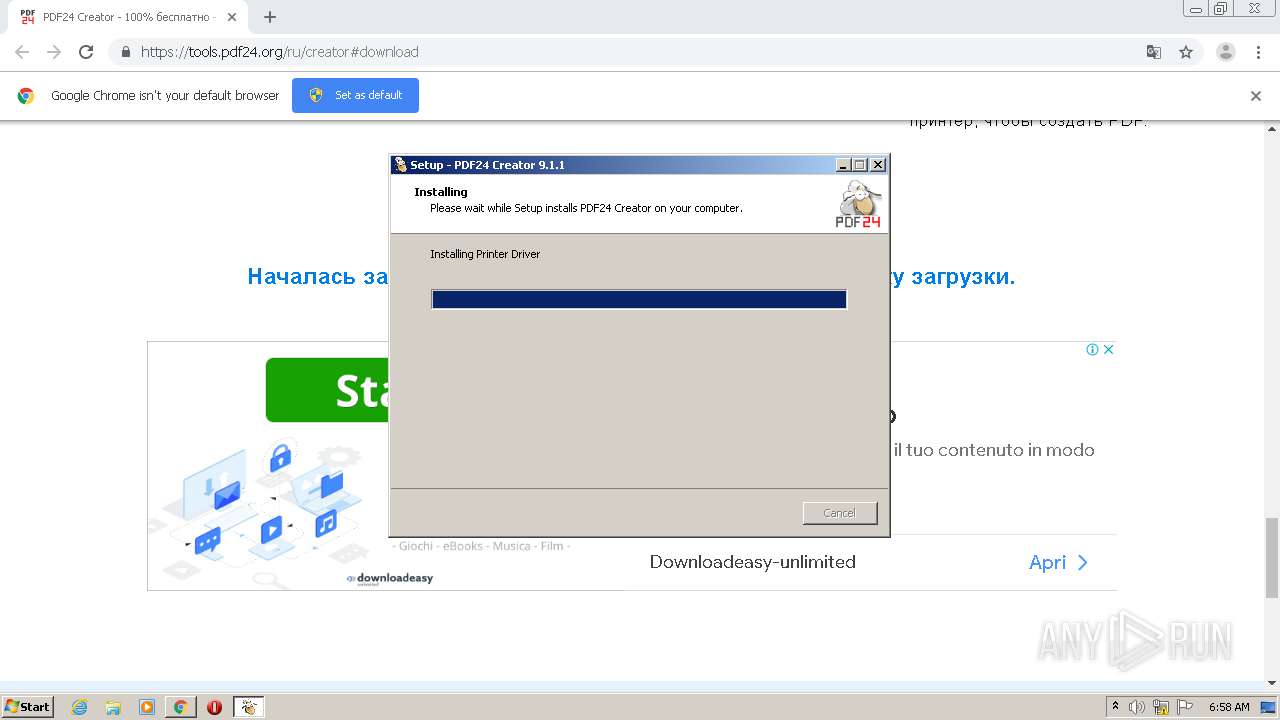The height and width of the screenshot is (720, 1280).
Task: Click the Chrome back arrow
Action: click(x=22, y=52)
